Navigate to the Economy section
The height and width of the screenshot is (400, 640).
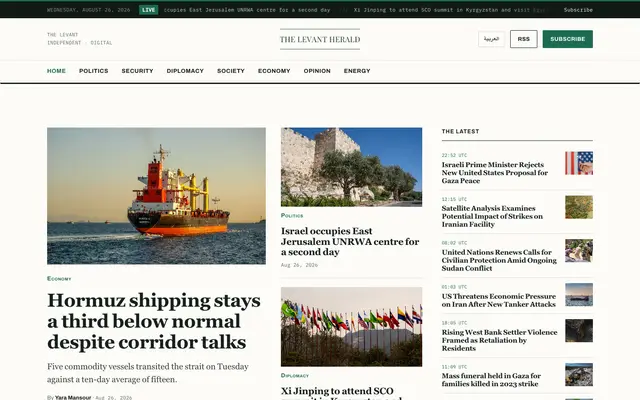pos(274,71)
